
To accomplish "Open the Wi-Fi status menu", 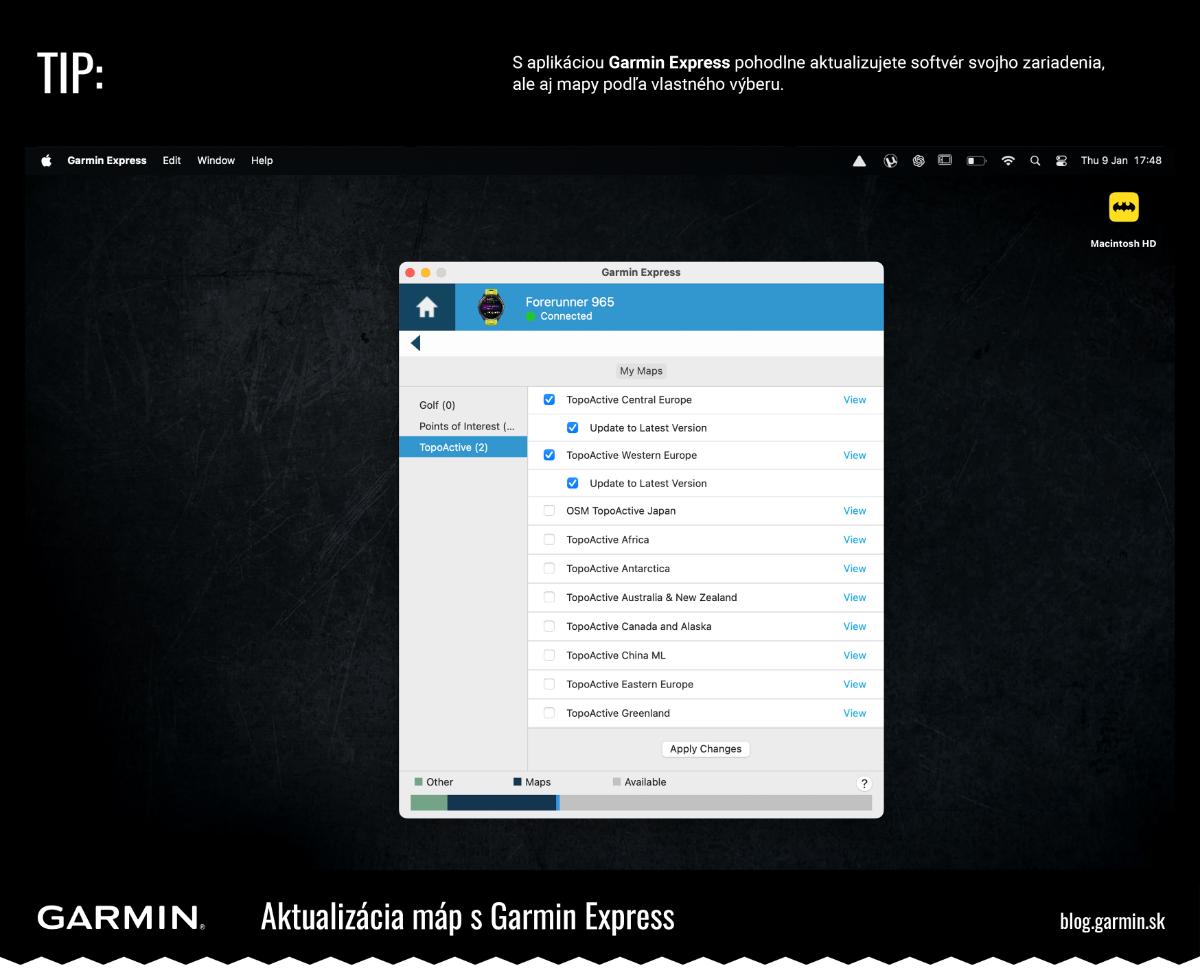I will (1008, 160).
